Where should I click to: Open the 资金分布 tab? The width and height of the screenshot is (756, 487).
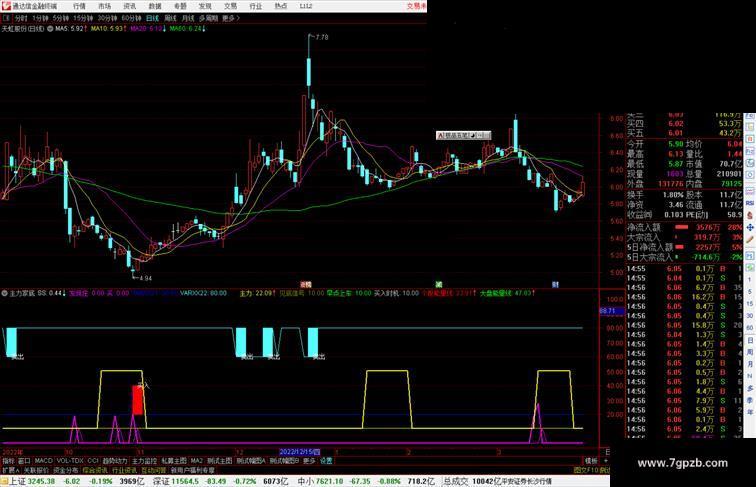coord(66,470)
